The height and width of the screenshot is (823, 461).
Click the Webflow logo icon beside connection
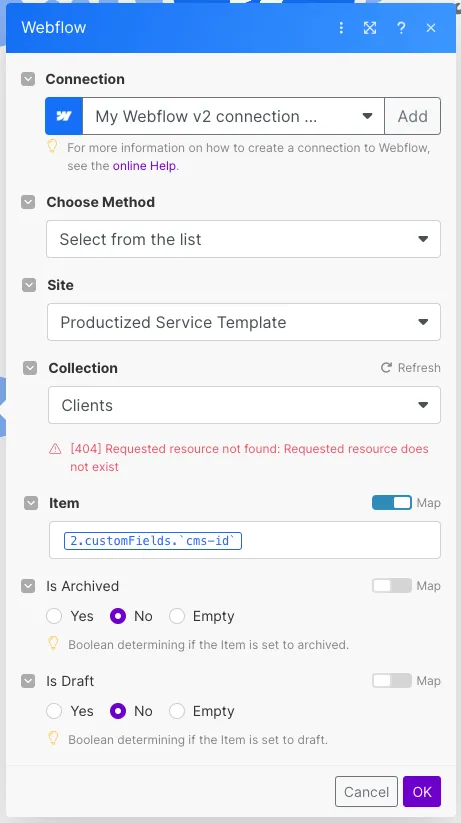(64, 116)
